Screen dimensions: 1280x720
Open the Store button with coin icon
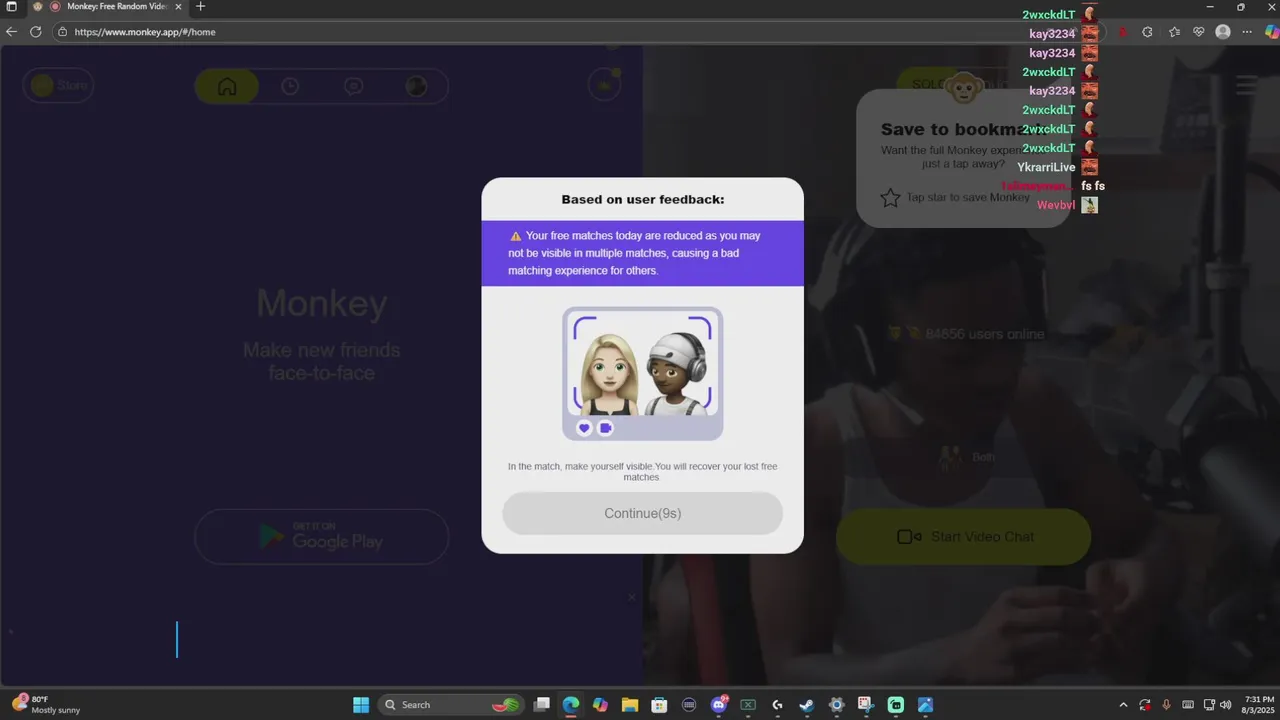[59, 85]
